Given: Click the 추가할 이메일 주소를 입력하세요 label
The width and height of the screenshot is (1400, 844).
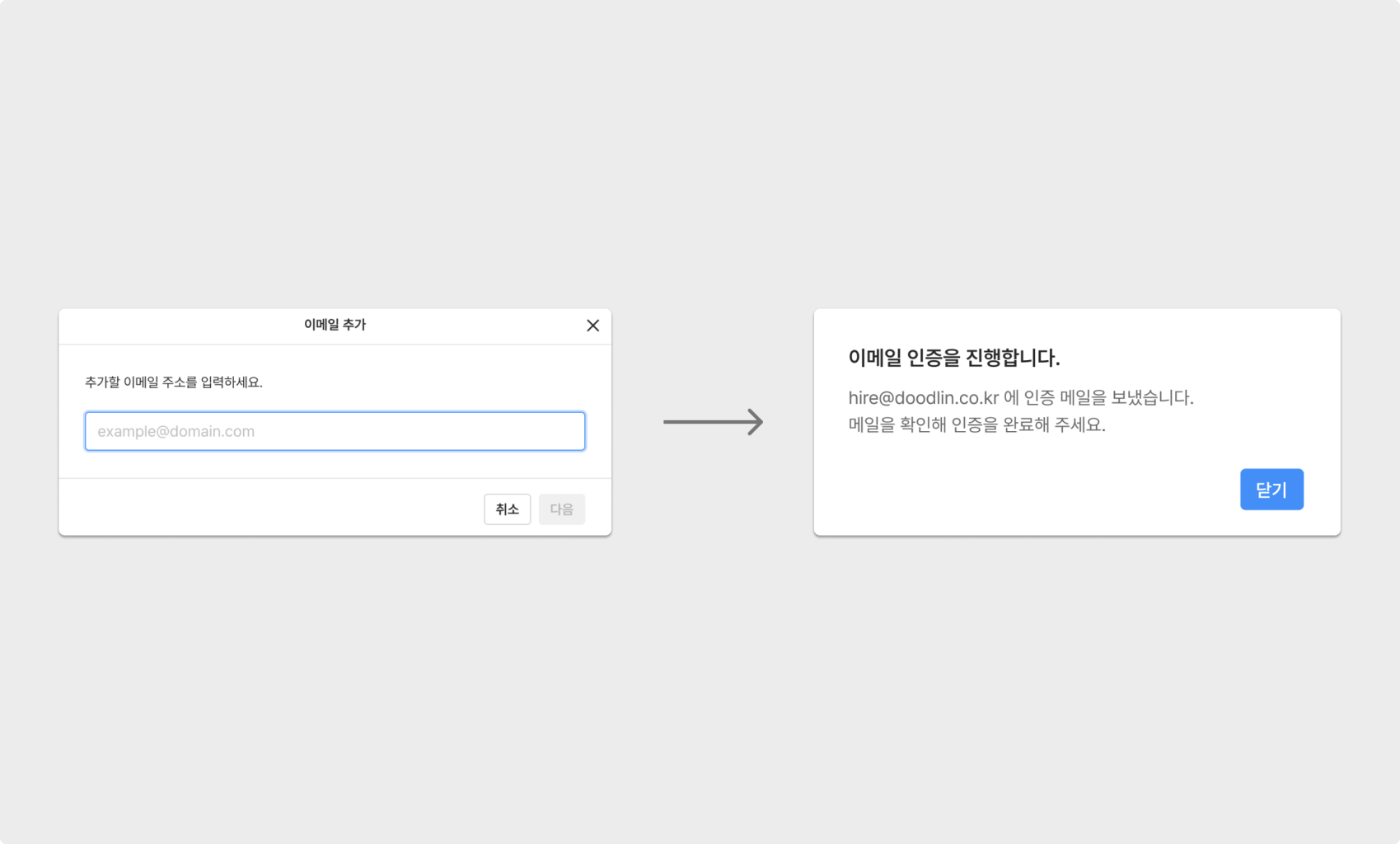Looking at the screenshot, I should (x=174, y=382).
